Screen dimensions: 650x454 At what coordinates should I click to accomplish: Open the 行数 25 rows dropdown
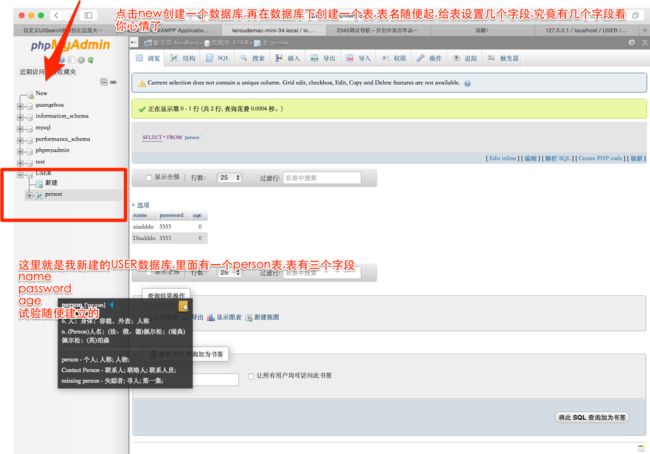pyautogui.click(x=229, y=178)
